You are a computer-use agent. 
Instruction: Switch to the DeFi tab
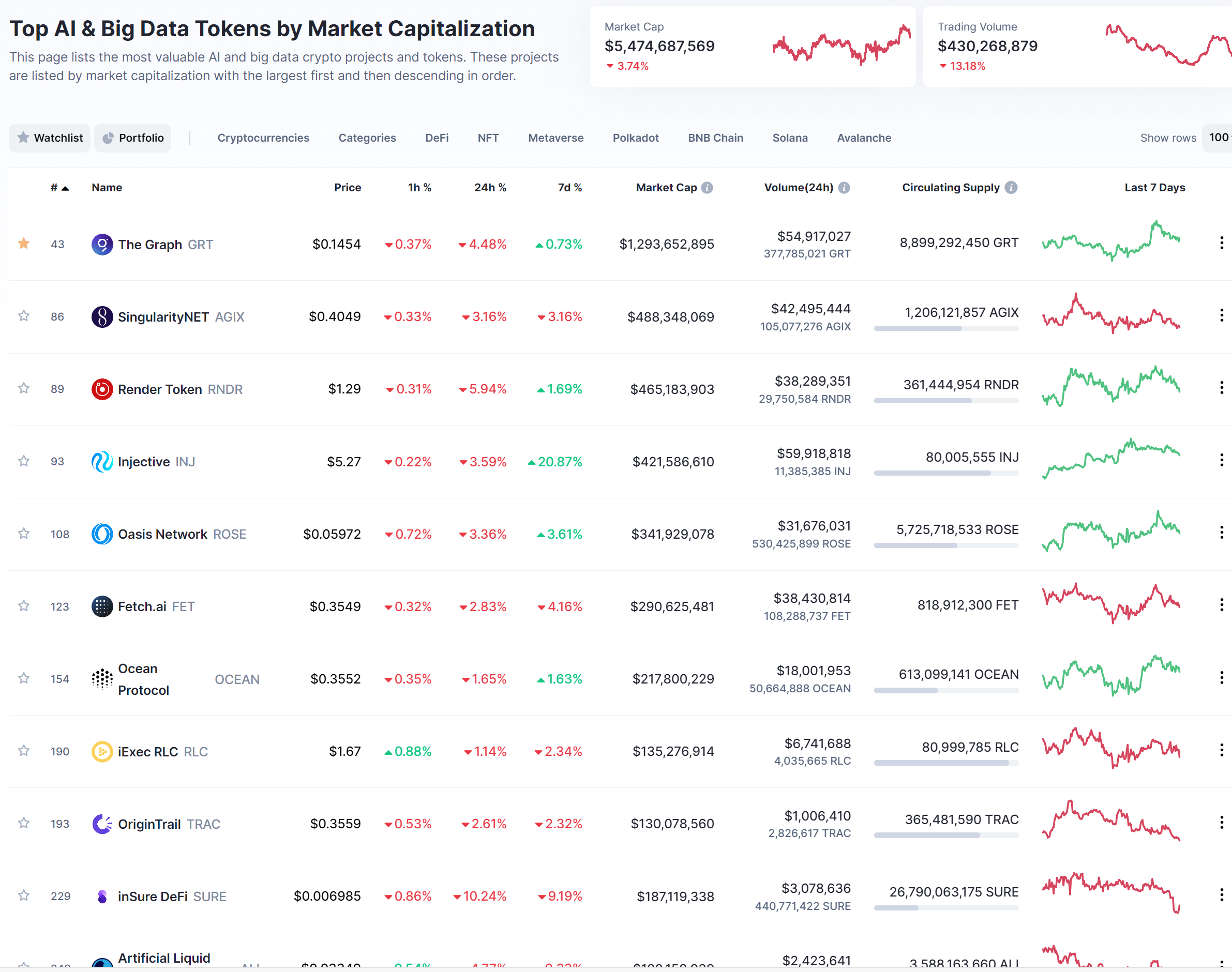tap(437, 138)
